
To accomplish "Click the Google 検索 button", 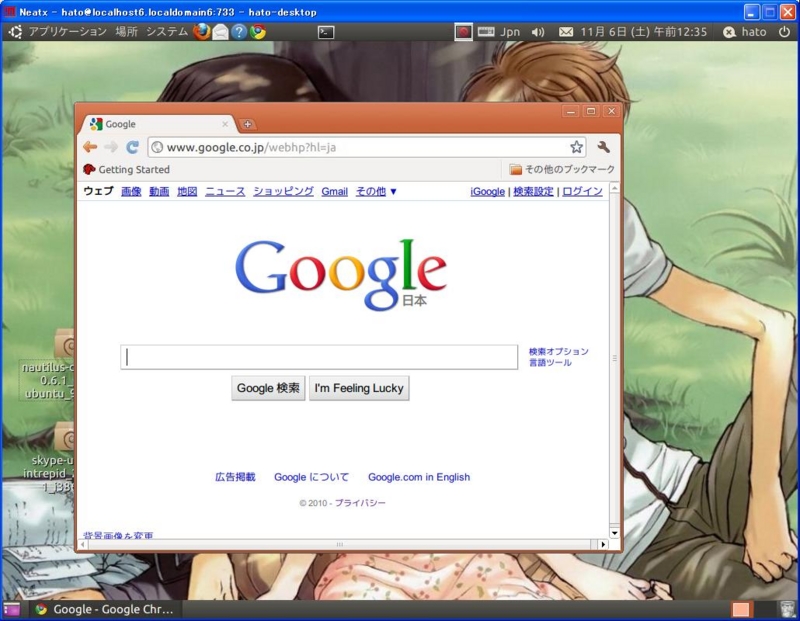I will tap(268, 388).
